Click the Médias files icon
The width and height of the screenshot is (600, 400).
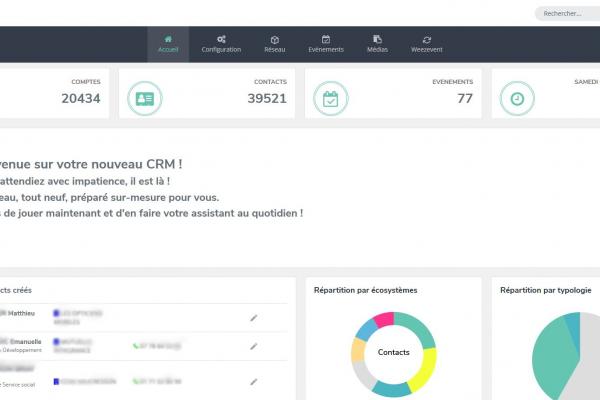coord(377,39)
